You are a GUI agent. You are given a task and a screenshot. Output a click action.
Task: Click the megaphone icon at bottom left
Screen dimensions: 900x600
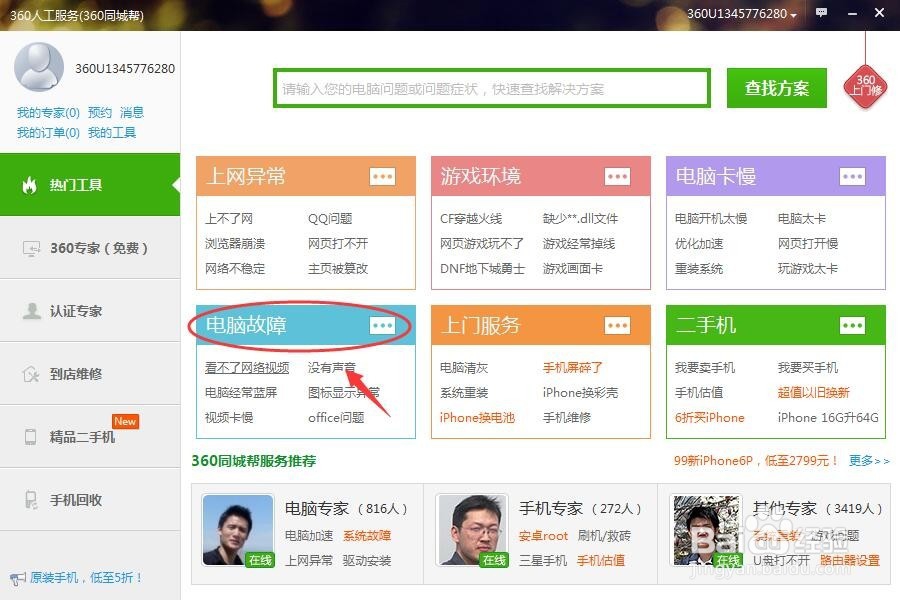17,578
